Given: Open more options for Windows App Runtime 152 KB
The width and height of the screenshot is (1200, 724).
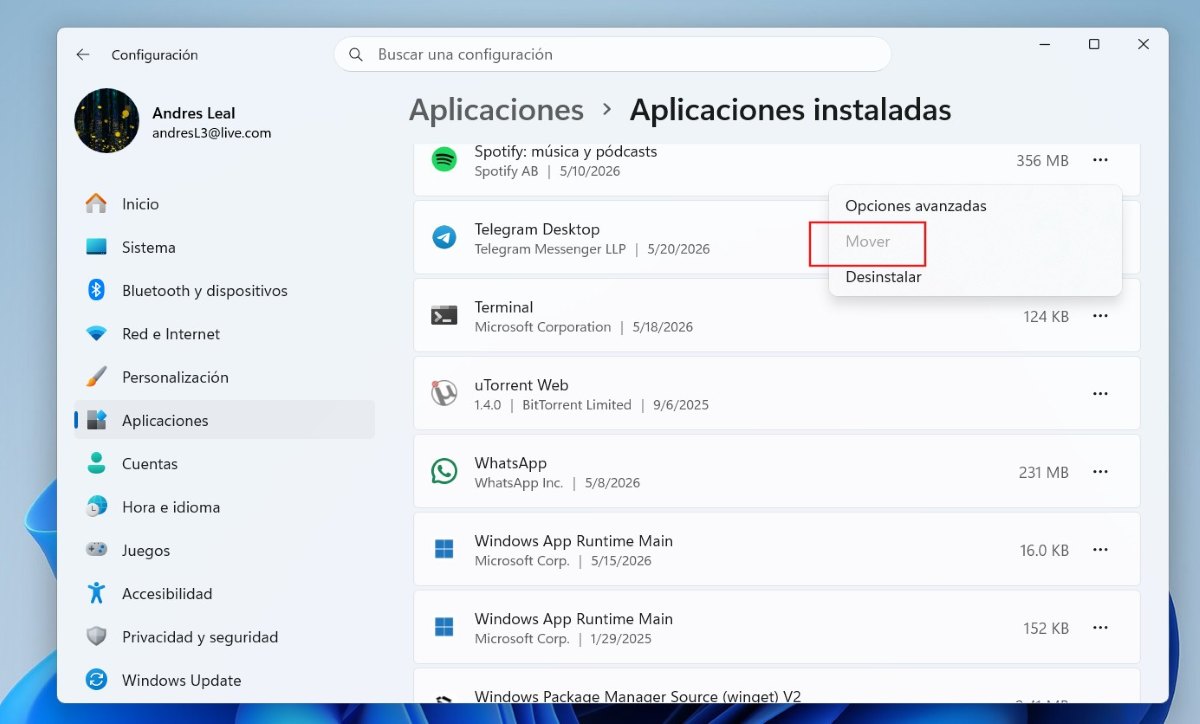Looking at the screenshot, I should (1100, 628).
